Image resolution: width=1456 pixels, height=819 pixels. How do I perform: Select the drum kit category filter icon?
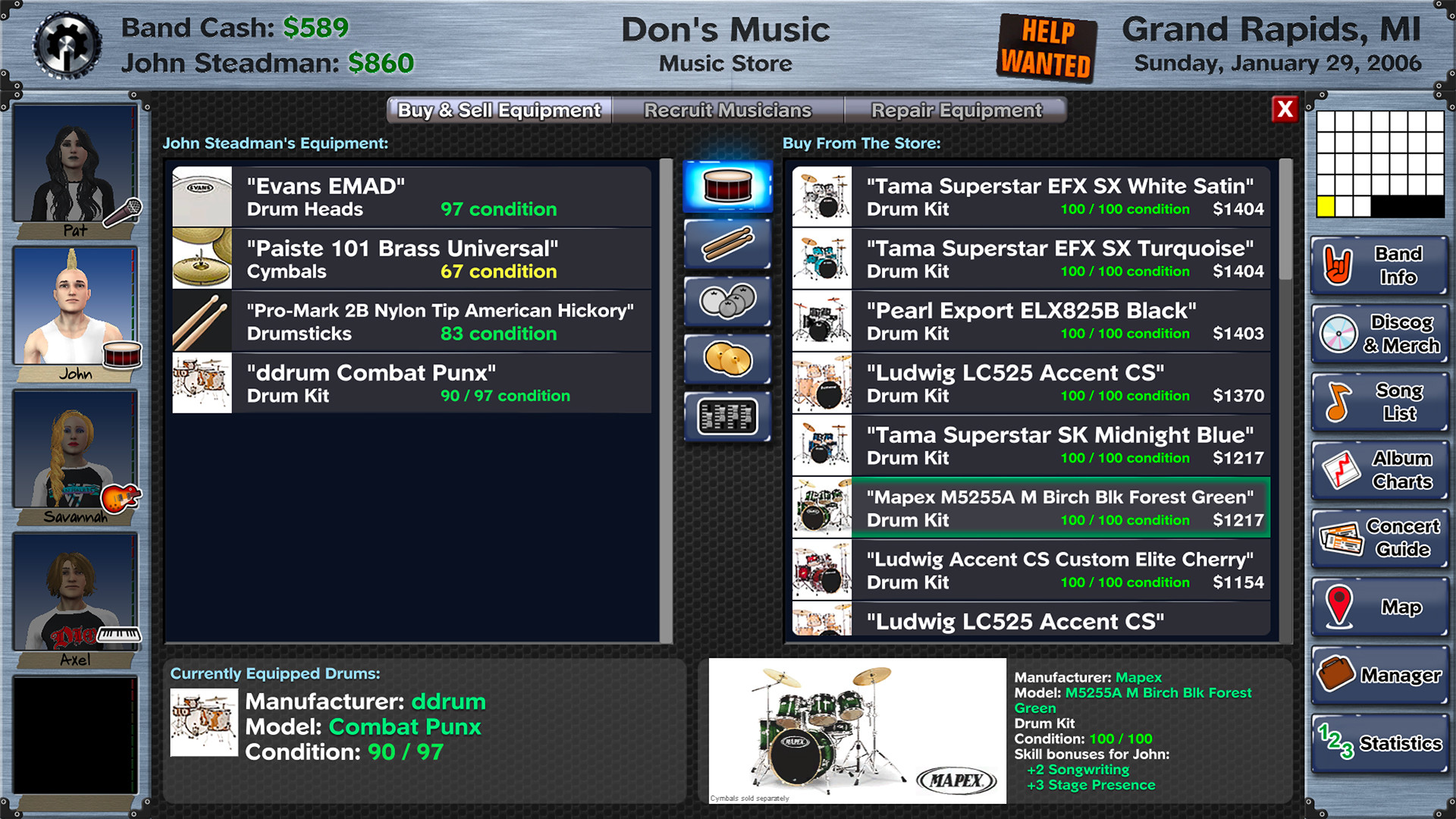727,186
